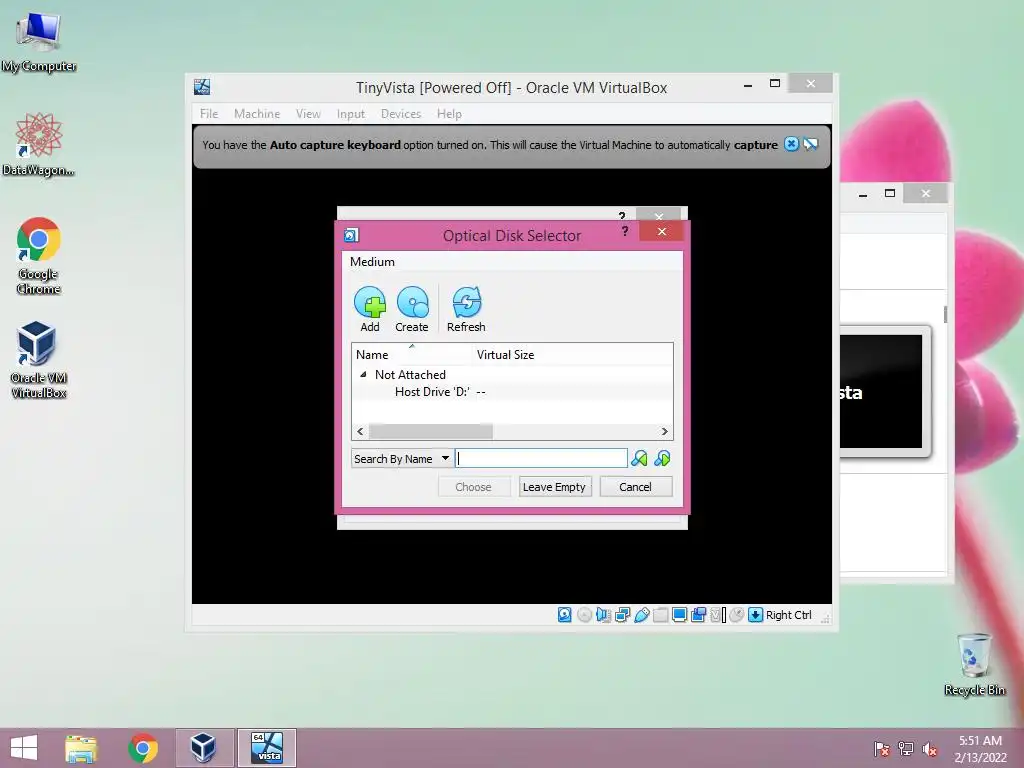The width and height of the screenshot is (1024, 768).
Task: Select the Recycle Bin desktop icon
Action: (974, 664)
